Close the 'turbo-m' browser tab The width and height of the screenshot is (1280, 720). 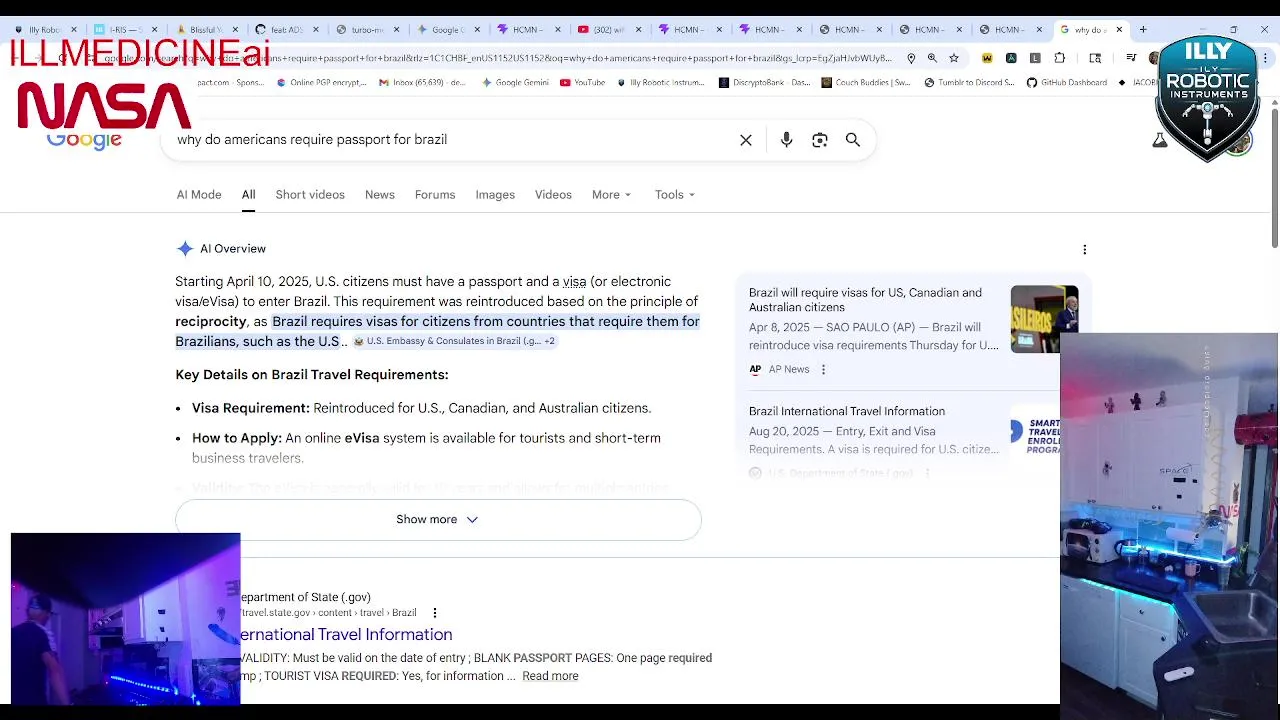[x=396, y=29]
